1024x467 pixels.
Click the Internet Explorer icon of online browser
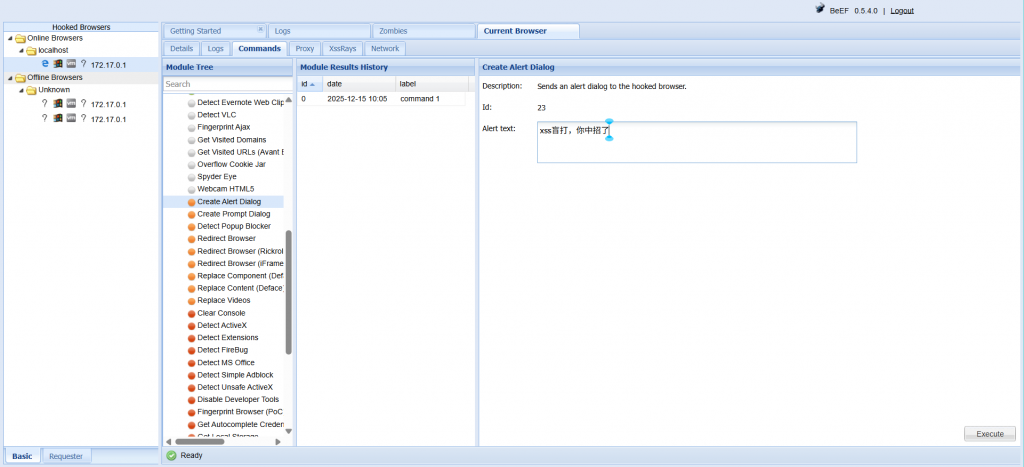45,63
